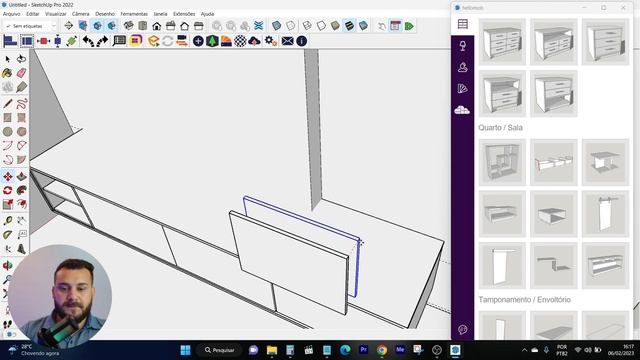Select the Rectangle drawing tool
This screenshot has width=640, height=360.
click(x=7, y=118)
